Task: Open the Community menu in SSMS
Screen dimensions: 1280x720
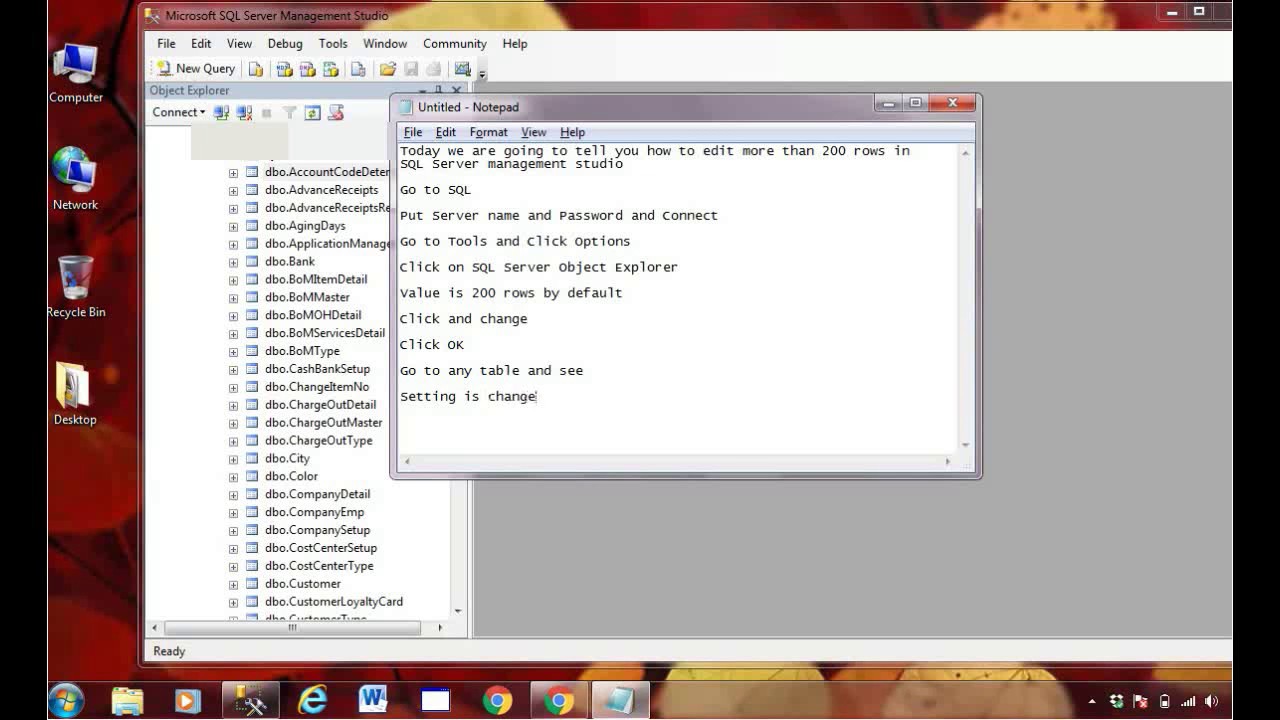Action: [454, 44]
